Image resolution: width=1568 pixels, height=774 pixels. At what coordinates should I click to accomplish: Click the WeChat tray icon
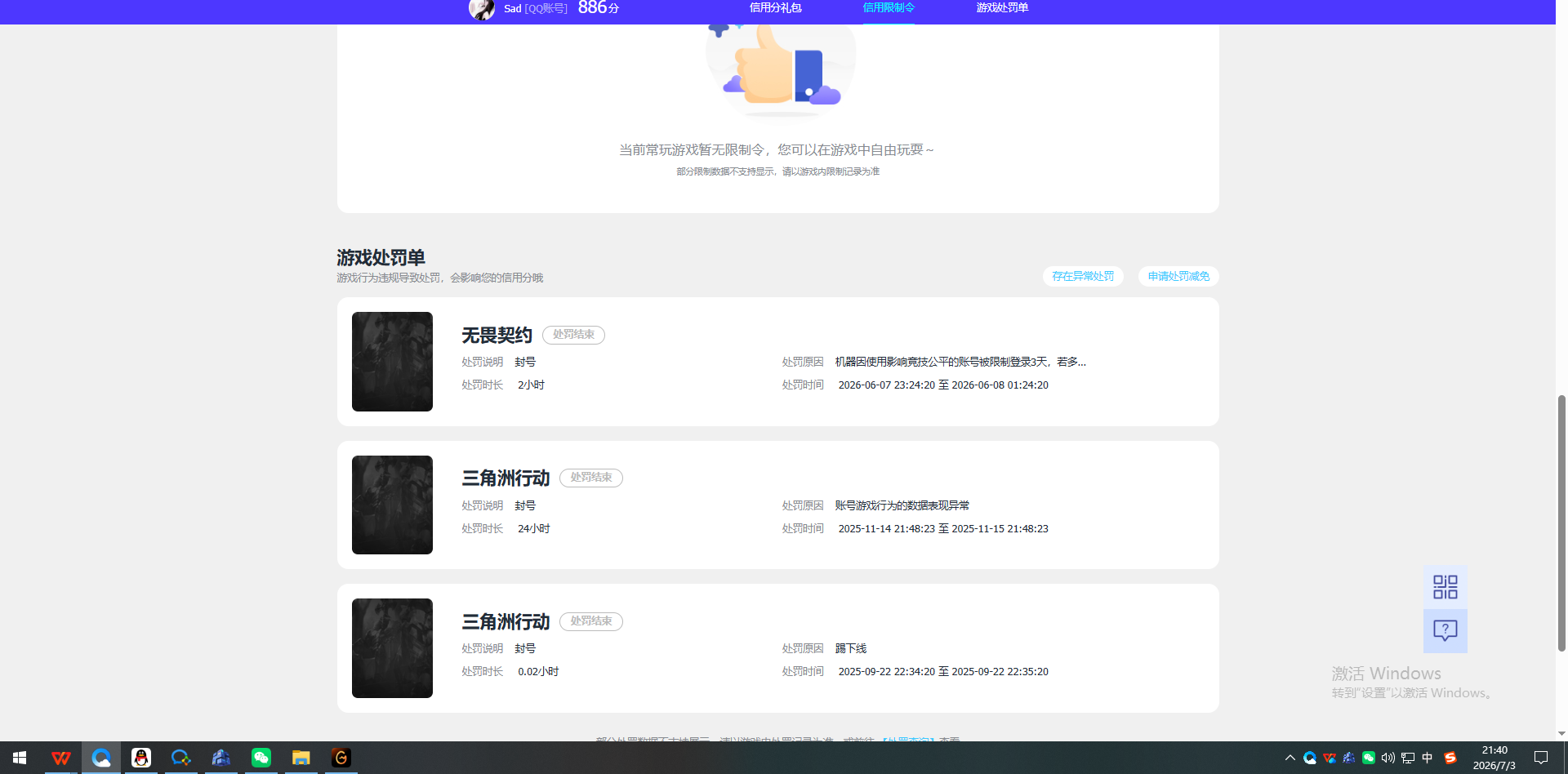[1369, 758]
